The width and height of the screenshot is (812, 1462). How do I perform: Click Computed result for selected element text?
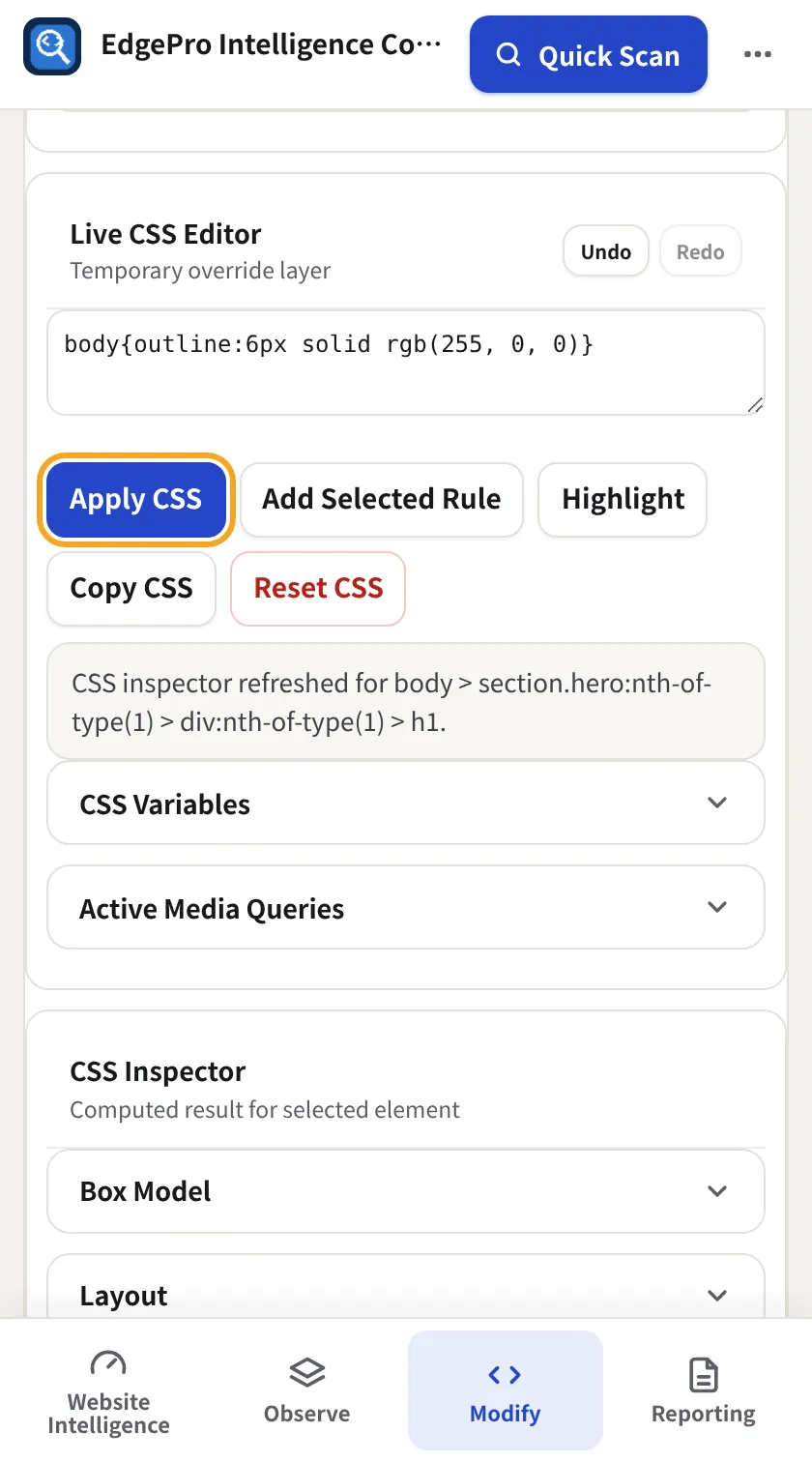click(x=265, y=1110)
